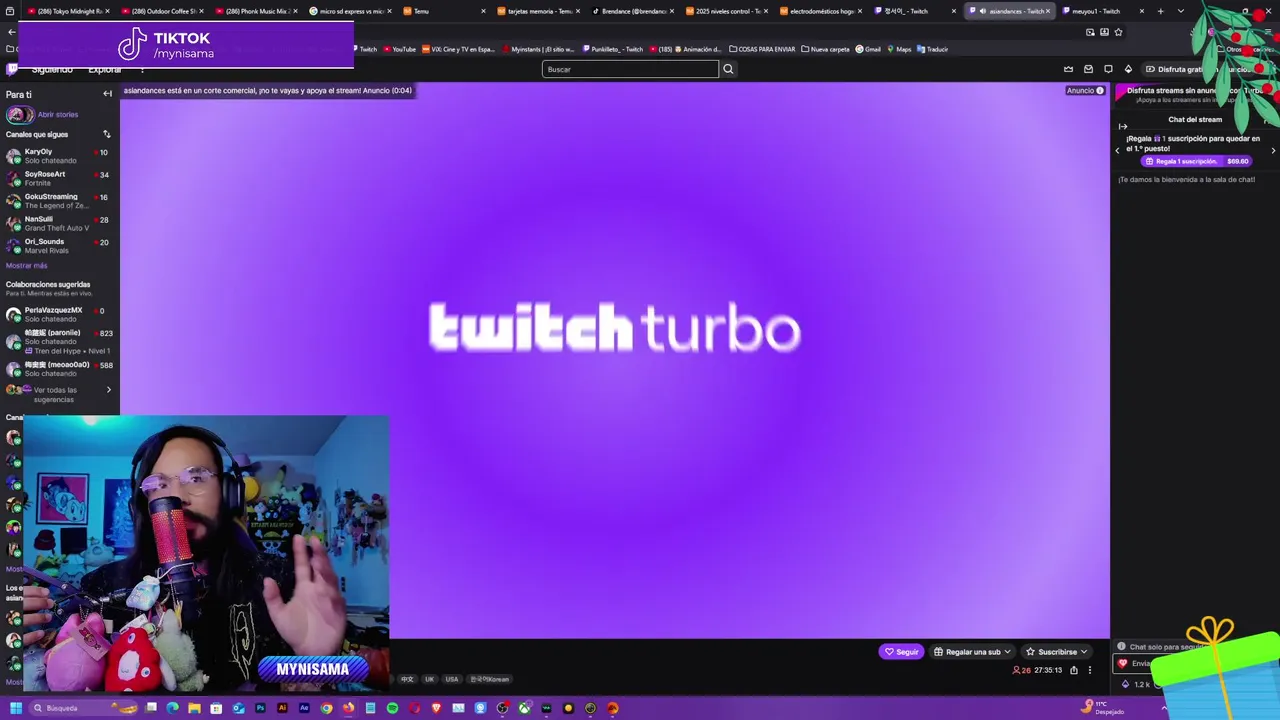Open GokuStreaming channel
1280x720 pixels.
click(x=59, y=201)
